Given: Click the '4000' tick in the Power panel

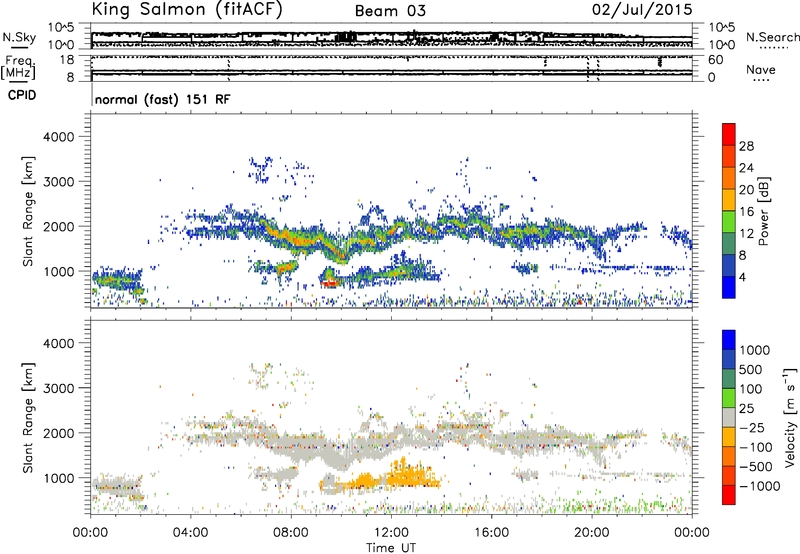Looking at the screenshot, I should tap(59, 137).
